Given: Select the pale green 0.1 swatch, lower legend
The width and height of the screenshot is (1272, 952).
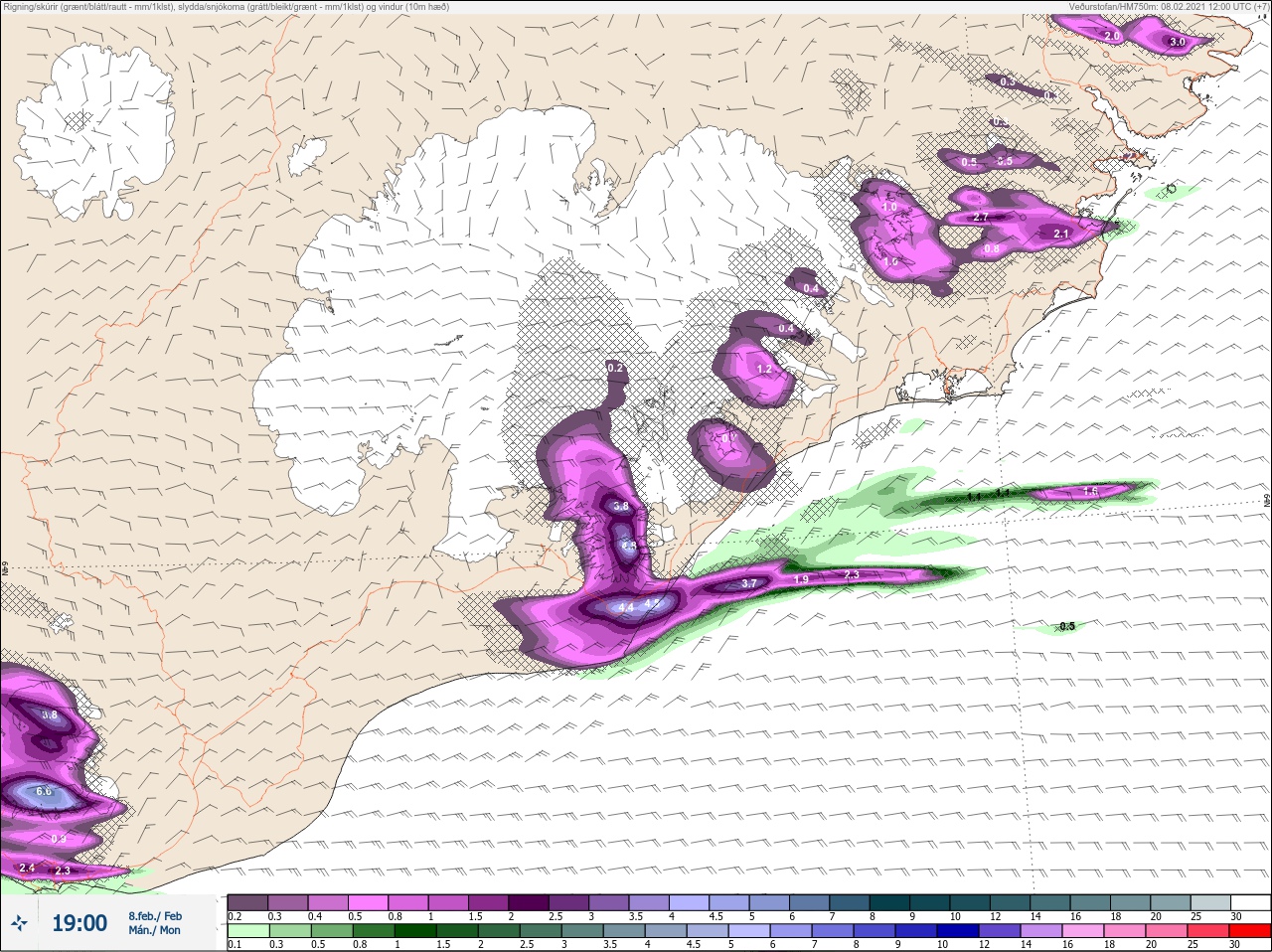Looking at the screenshot, I should click(247, 930).
